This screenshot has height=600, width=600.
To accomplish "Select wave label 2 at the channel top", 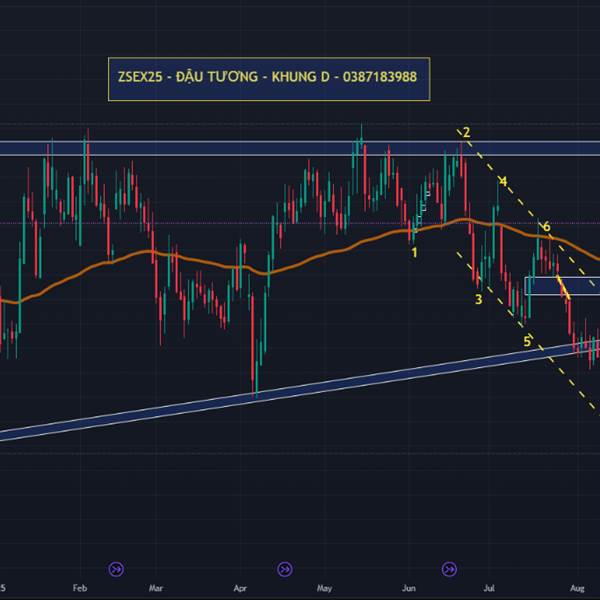I will [466, 132].
